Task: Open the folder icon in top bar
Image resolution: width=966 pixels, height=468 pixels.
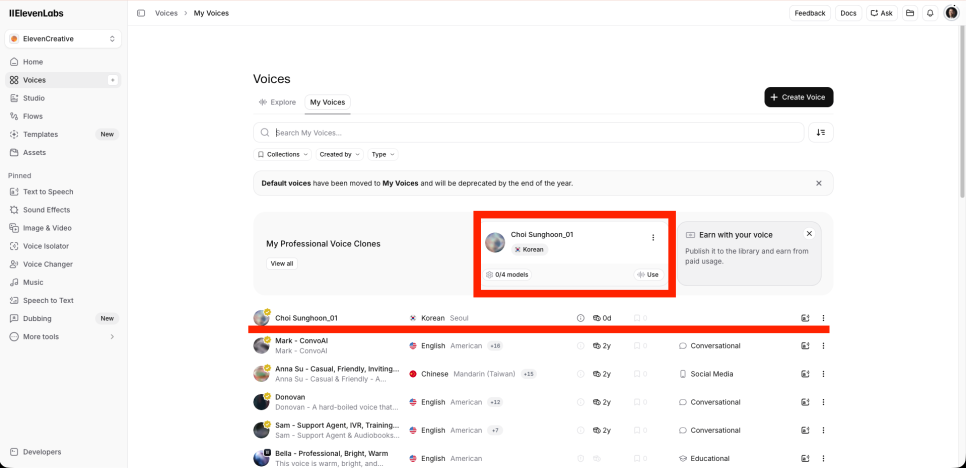Action: [909, 13]
